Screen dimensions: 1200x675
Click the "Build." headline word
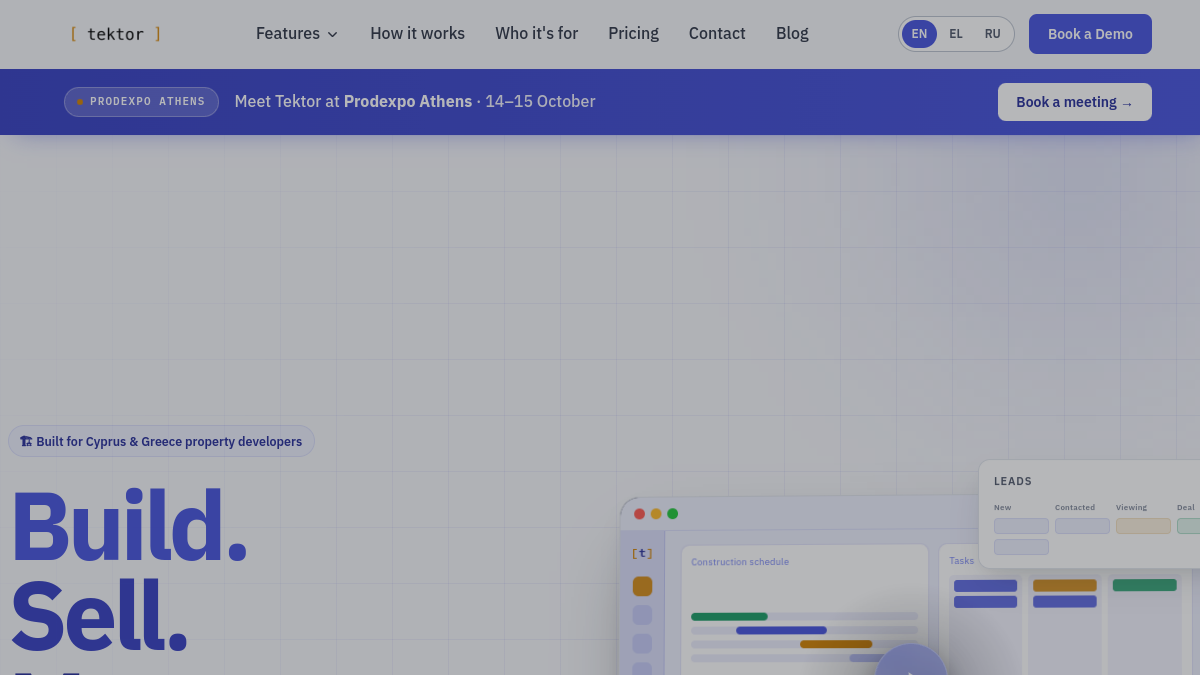(x=128, y=527)
